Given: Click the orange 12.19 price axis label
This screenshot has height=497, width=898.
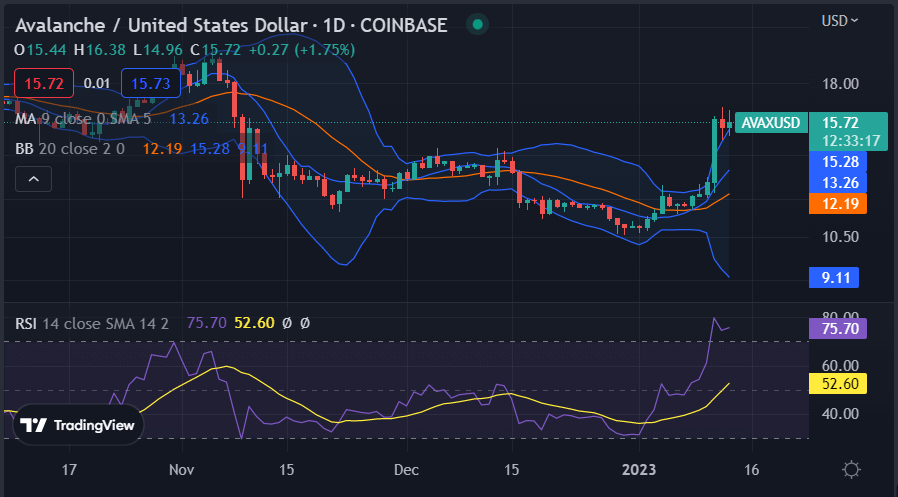Looking at the screenshot, I should coord(837,203).
